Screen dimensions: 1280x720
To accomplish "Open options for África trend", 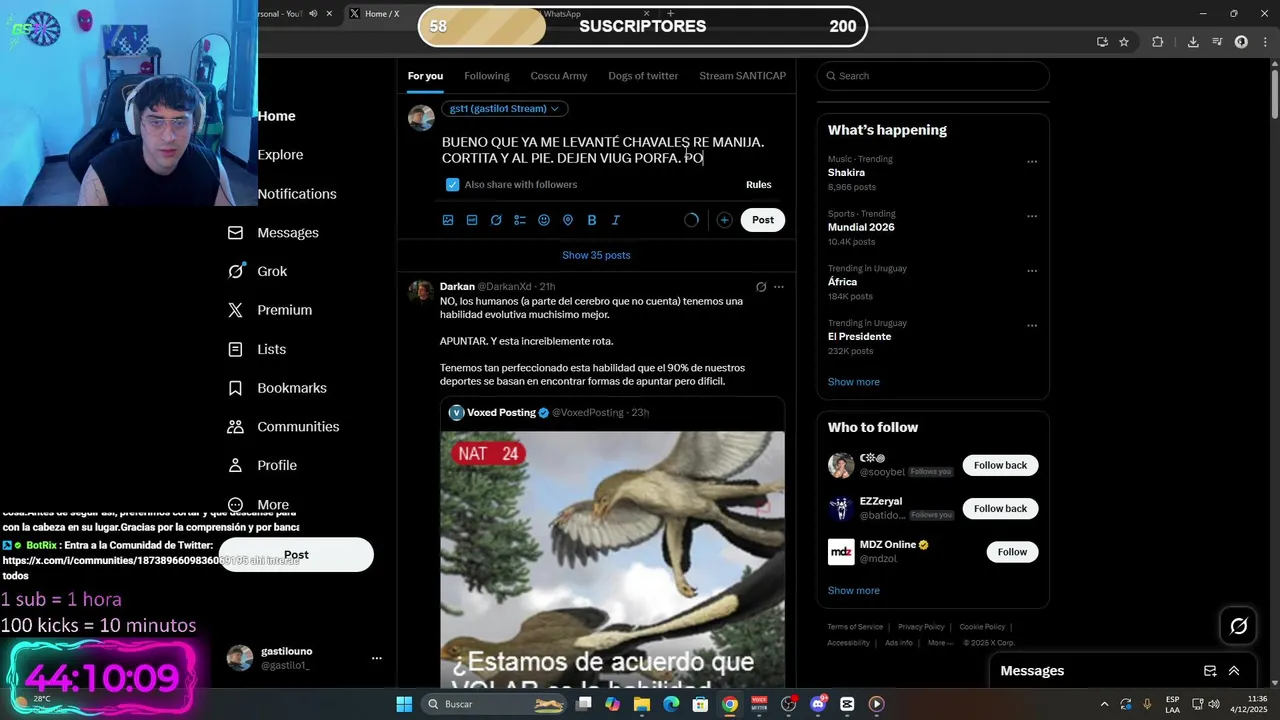I will point(1032,271).
